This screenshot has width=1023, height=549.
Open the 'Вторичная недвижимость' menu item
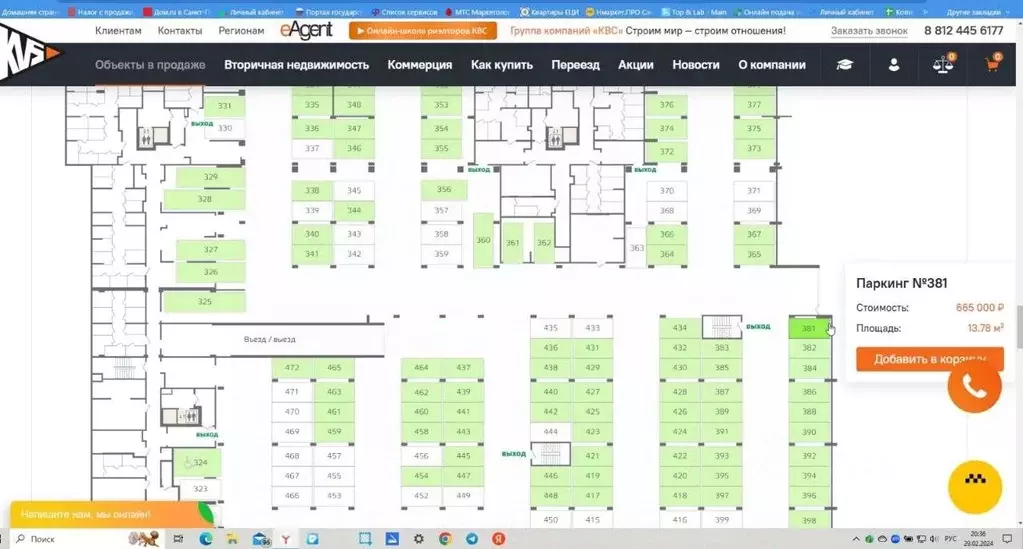(x=296, y=65)
